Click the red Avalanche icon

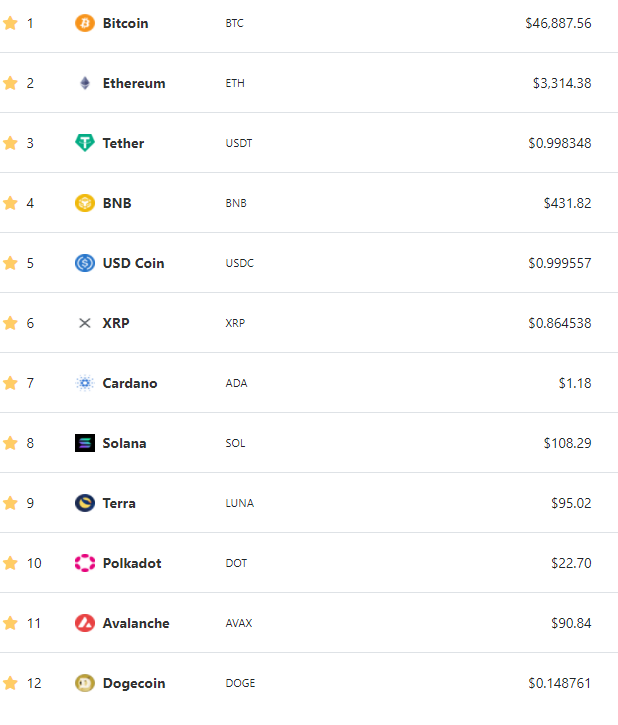[x=85, y=623]
